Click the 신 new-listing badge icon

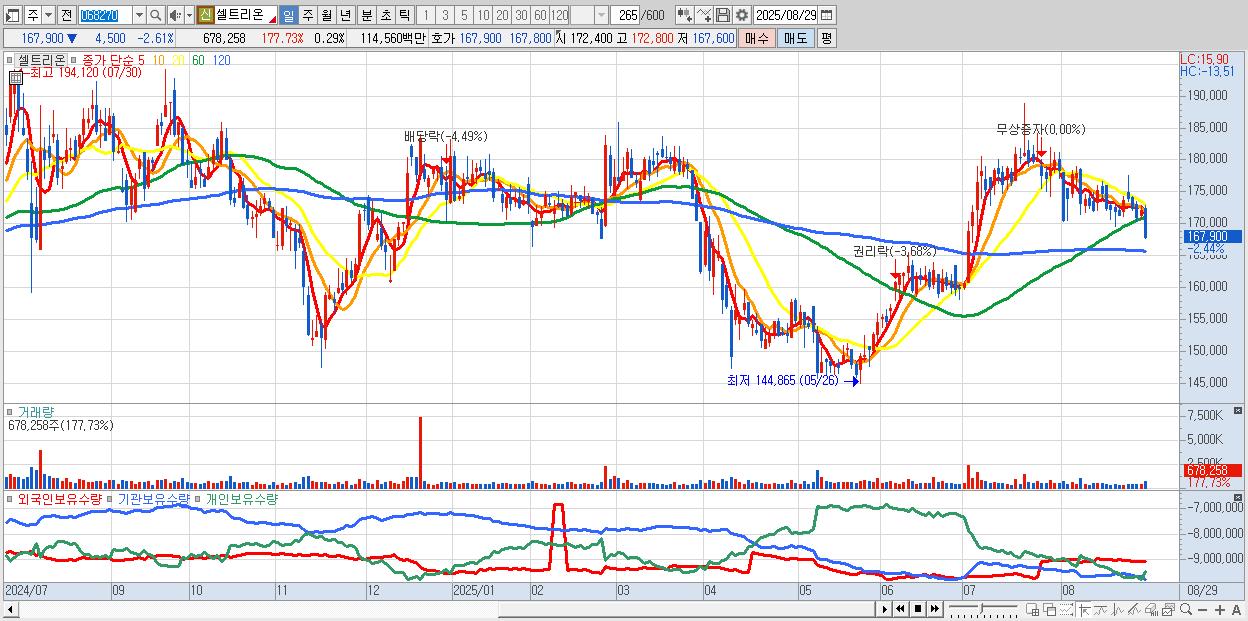tap(205, 15)
